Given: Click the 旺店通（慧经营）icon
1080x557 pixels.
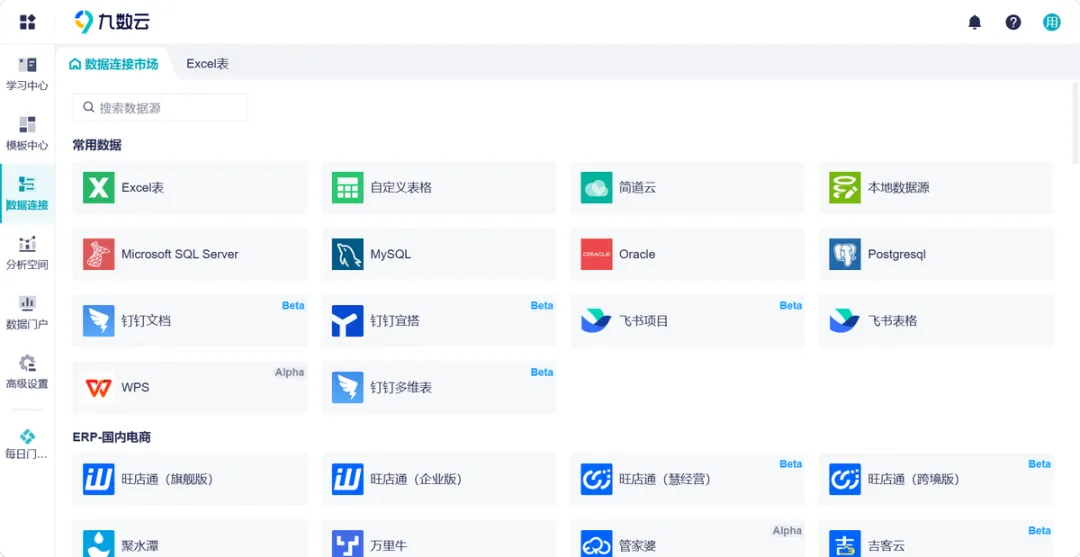Looking at the screenshot, I should click(596, 479).
